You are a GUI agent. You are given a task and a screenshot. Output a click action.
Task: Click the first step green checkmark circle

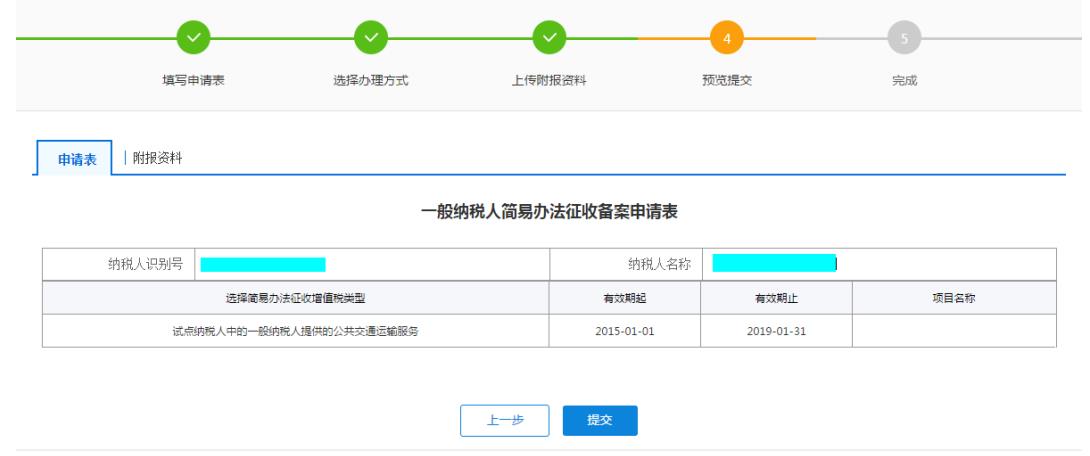click(194, 39)
